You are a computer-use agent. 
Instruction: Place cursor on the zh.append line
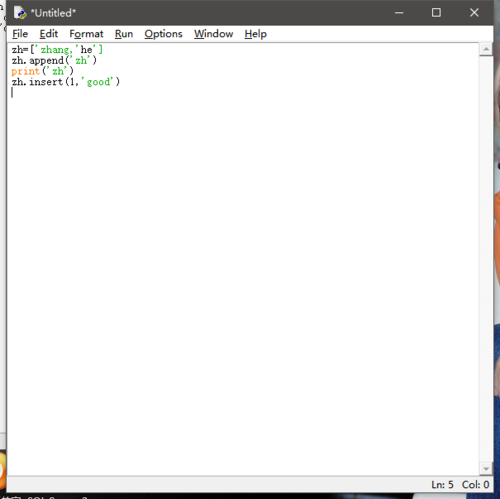pyautogui.click(x=54, y=60)
